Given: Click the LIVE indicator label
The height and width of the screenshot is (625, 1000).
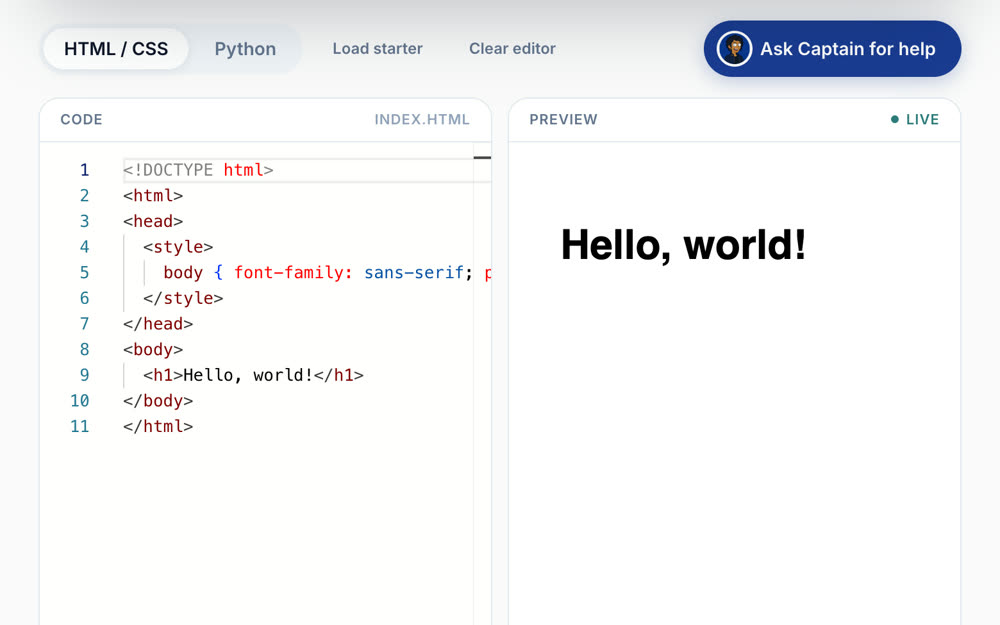Looking at the screenshot, I should 922,119.
